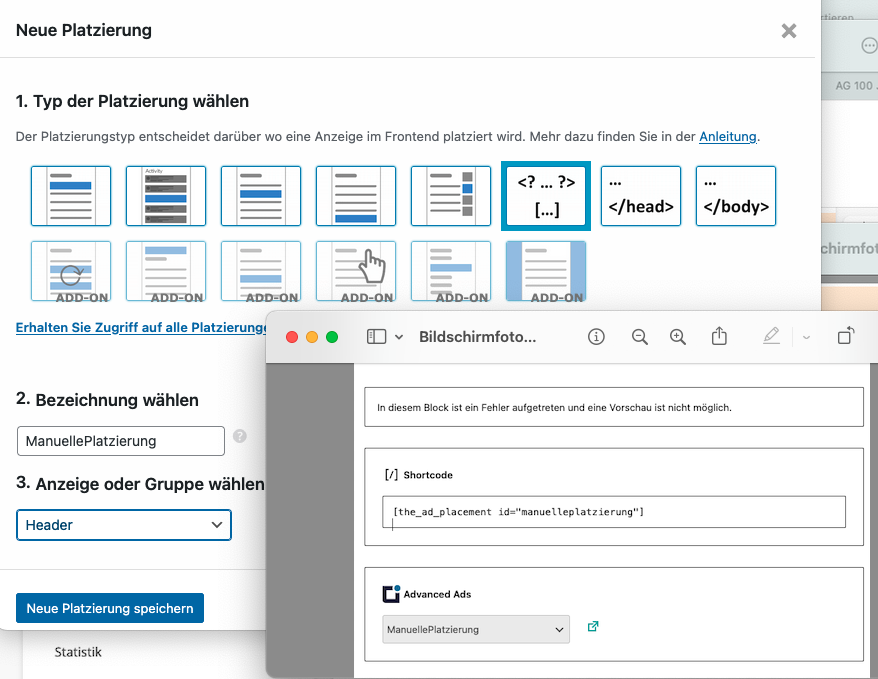This screenshot has width=878, height=679.
Task: Open the ManuellePlatzierung dropdown in Advanced Ads block
Action: point(476,629)
